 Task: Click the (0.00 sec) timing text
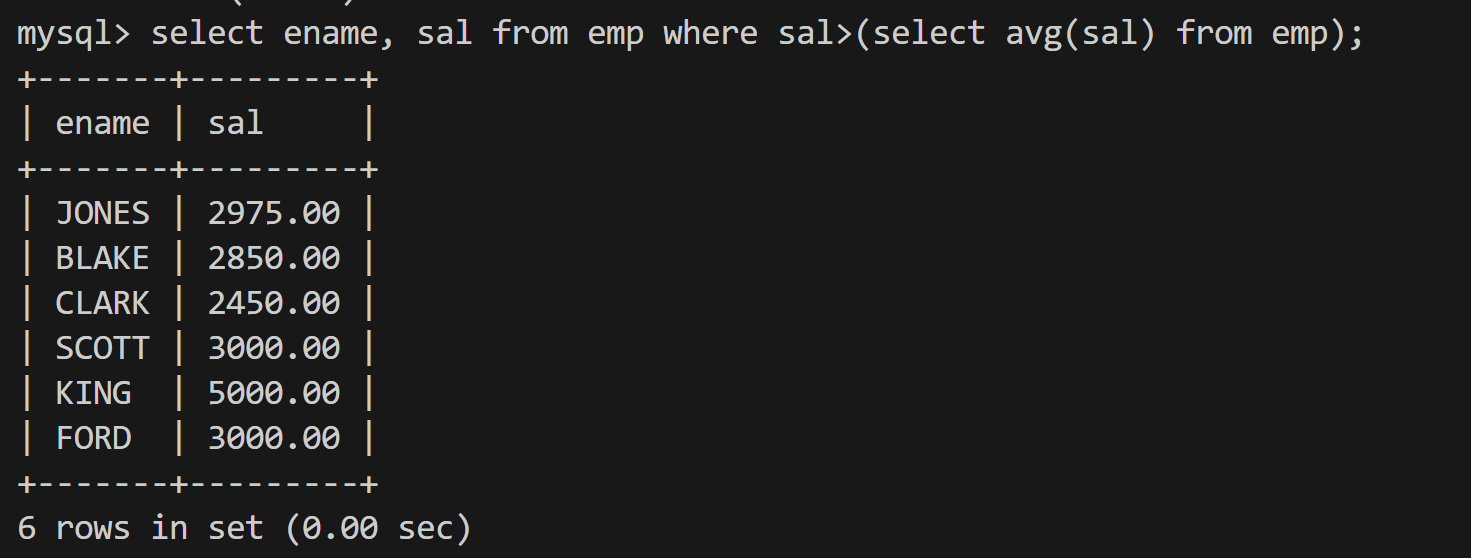tap(378, 527)
